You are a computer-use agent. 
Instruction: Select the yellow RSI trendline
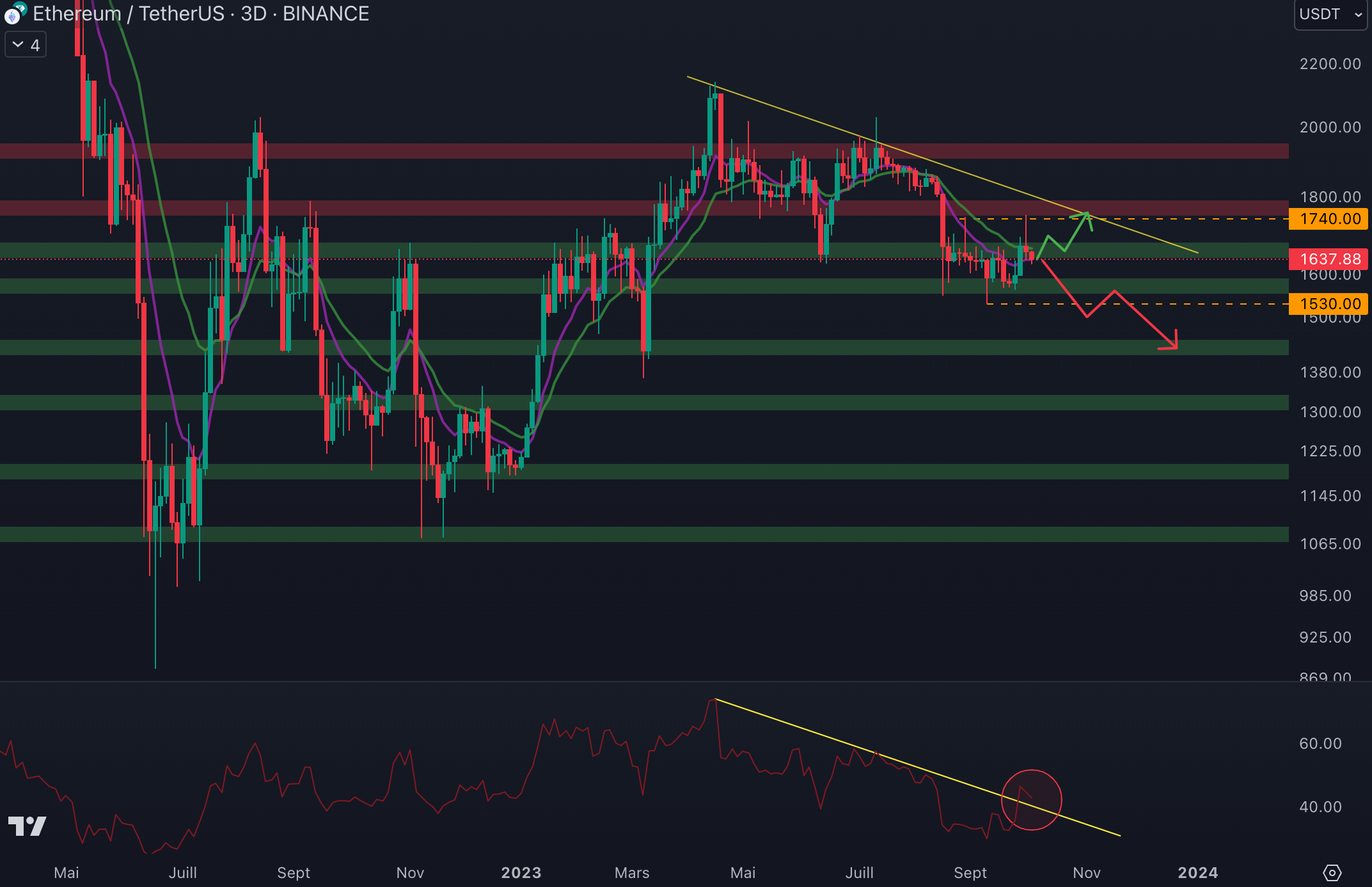coord(832,737)
